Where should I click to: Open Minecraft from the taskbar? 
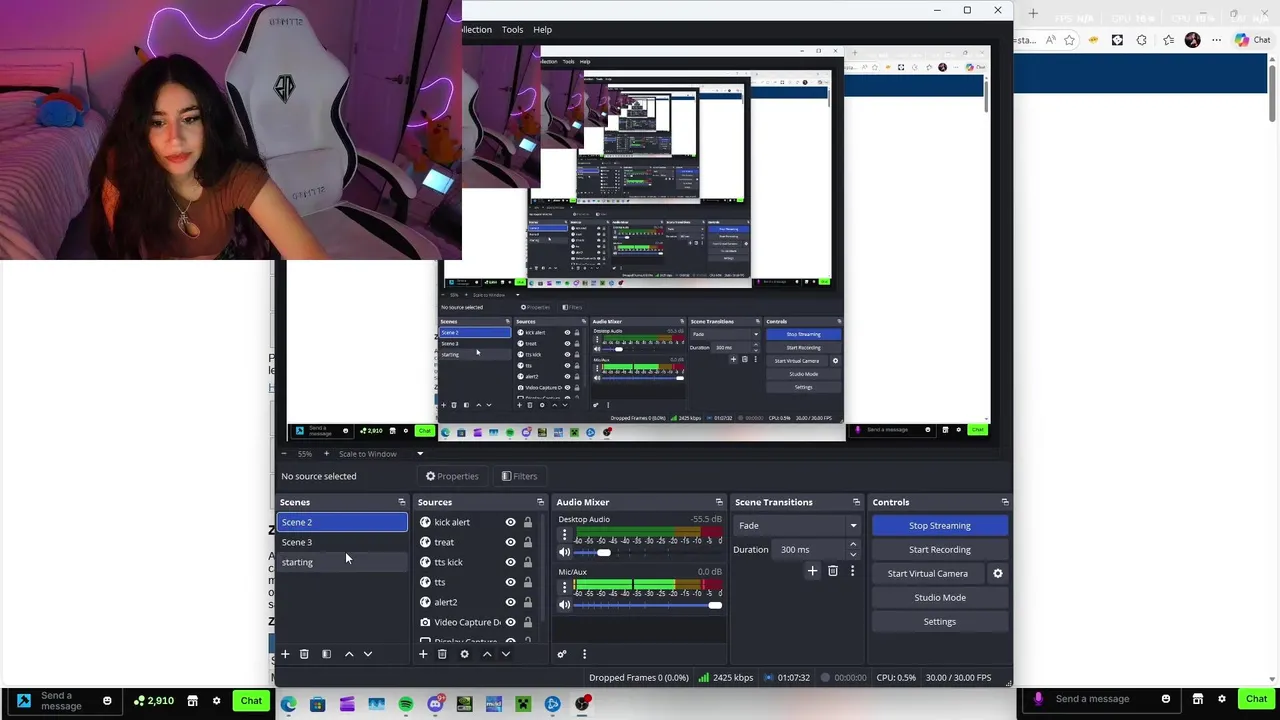[x=523, y=704]
